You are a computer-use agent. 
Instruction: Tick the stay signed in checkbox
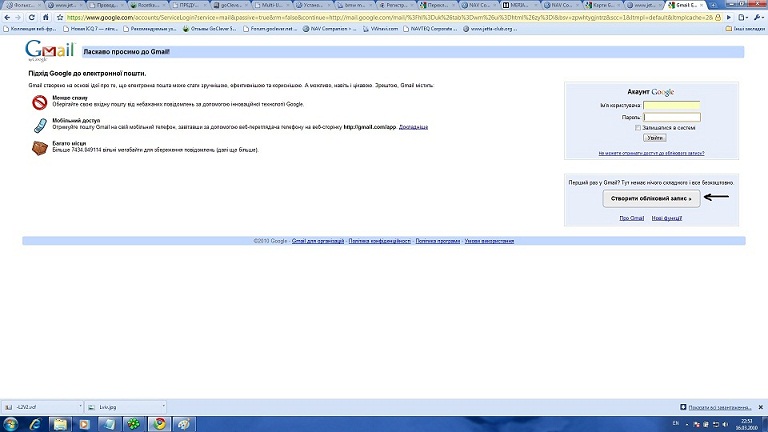[638, 127]
